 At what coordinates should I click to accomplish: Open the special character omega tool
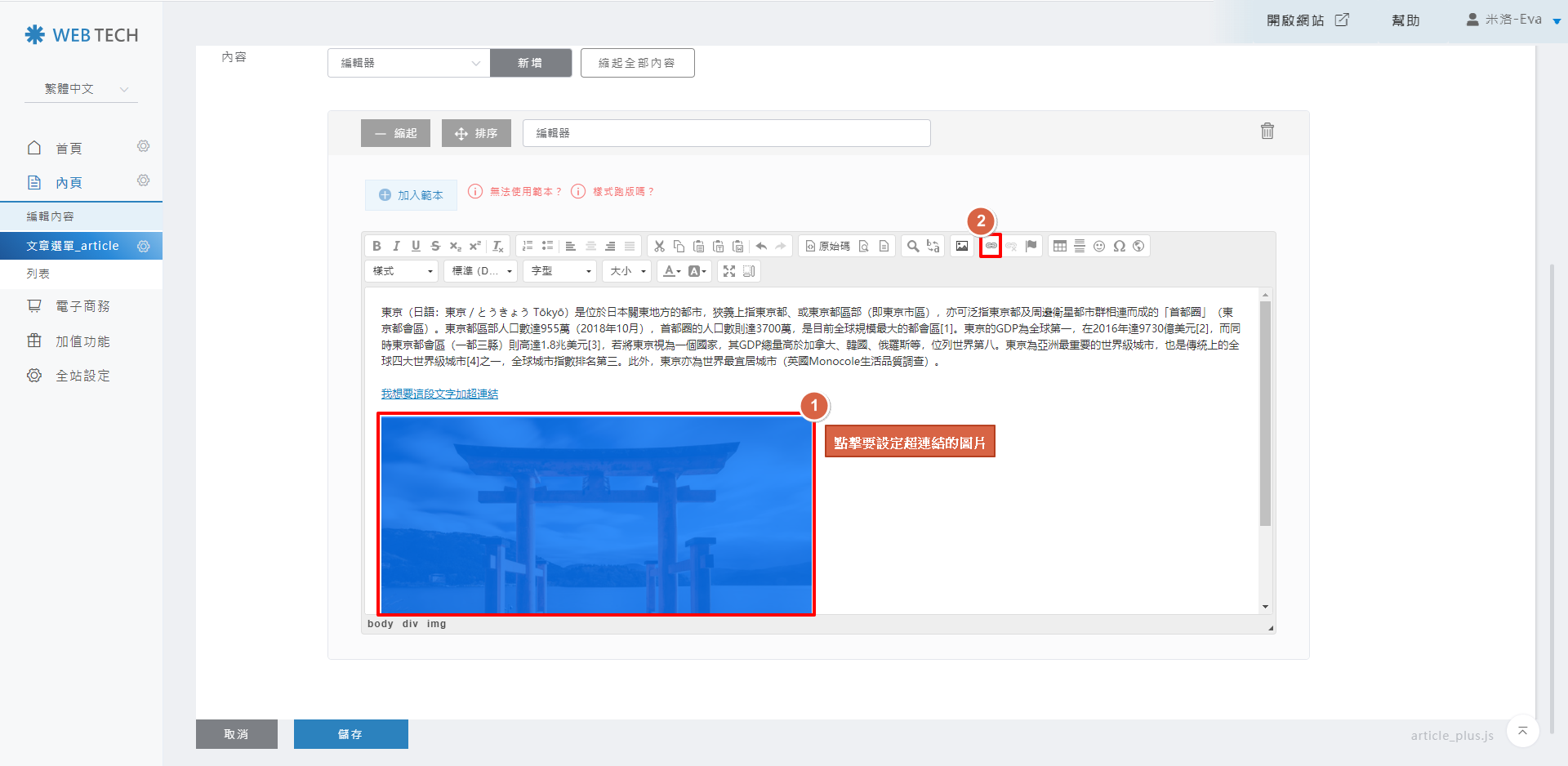coord(1119,246)
